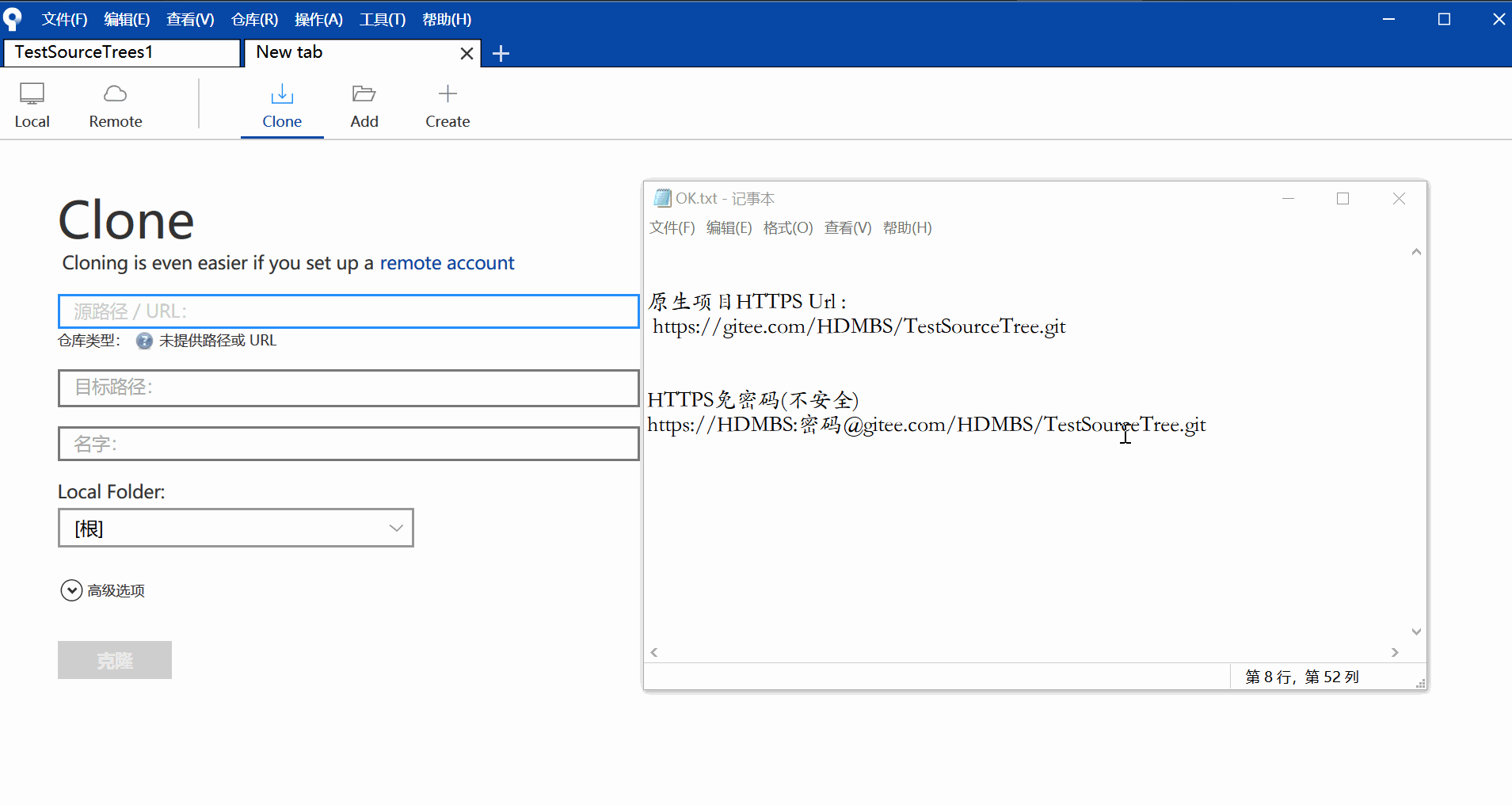
Task: Open Notepad 帮助(H) menu
Action: pyautogui.click(x=907, y=228)
